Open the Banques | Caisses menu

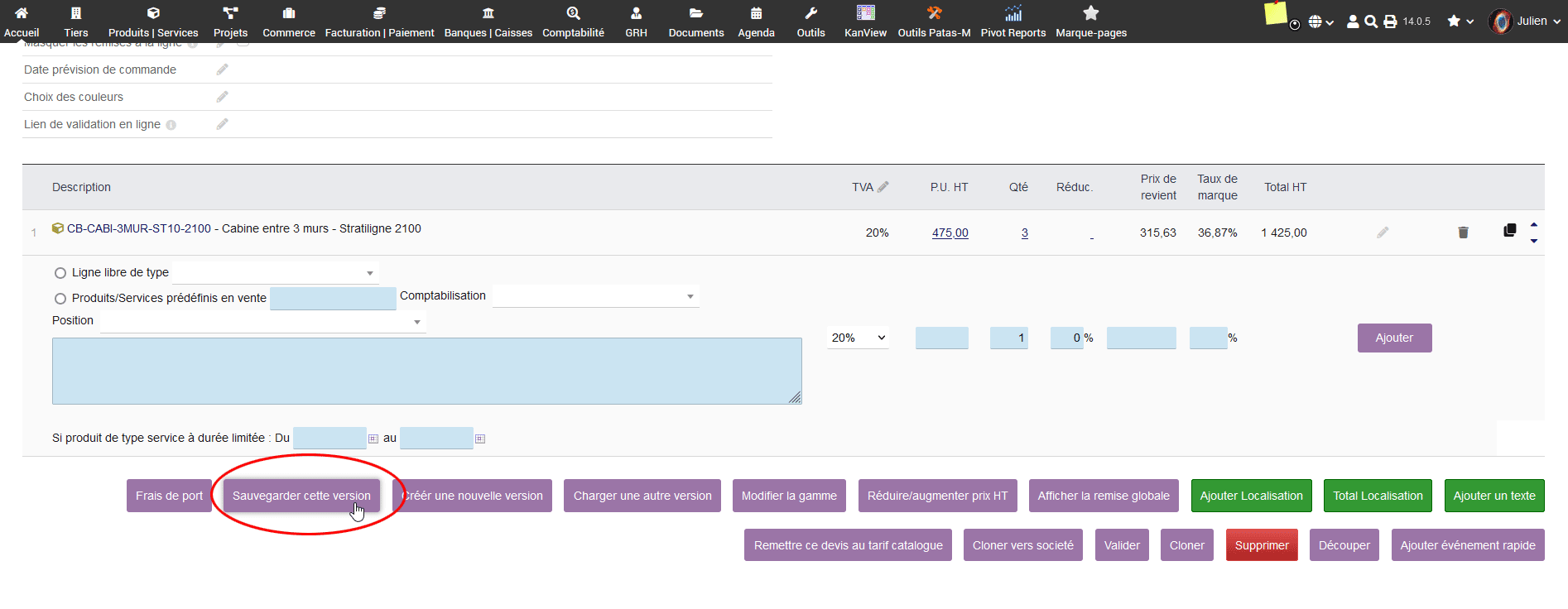coord(488,22)
